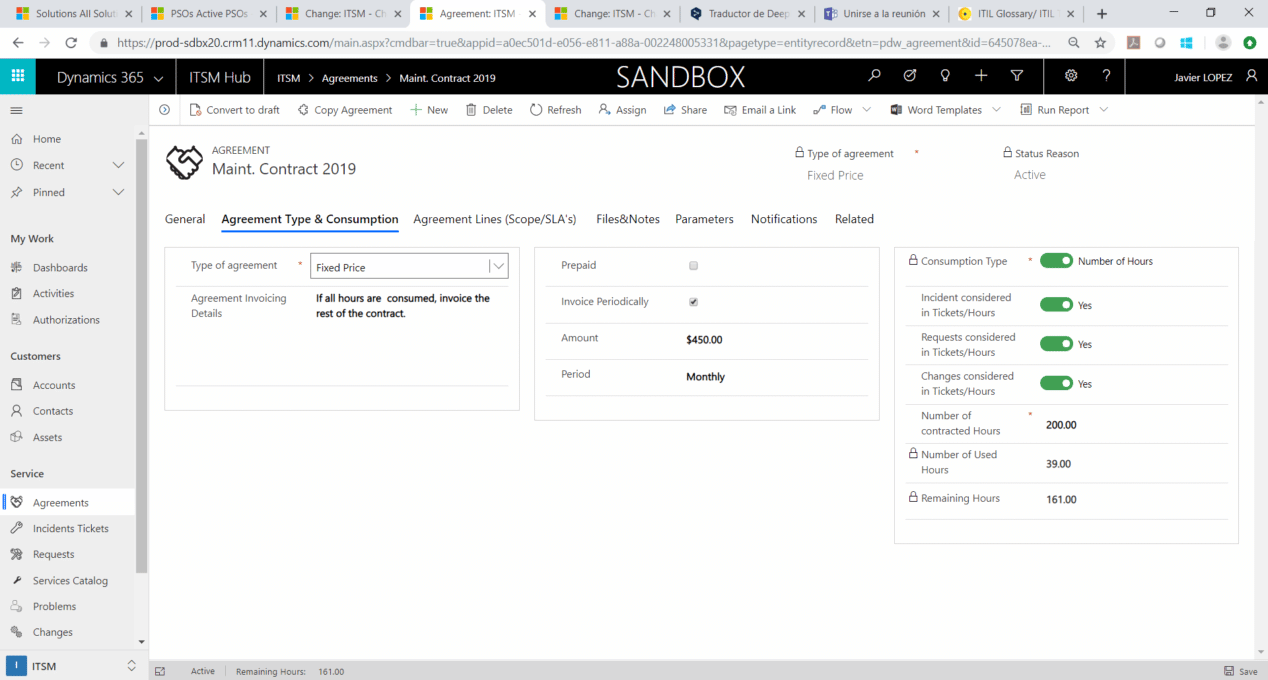This screenshot has width=1268, height=680.
Task: Open Dashboards in the sidebar
Action: pyautogui.click(x=60, y=268)
